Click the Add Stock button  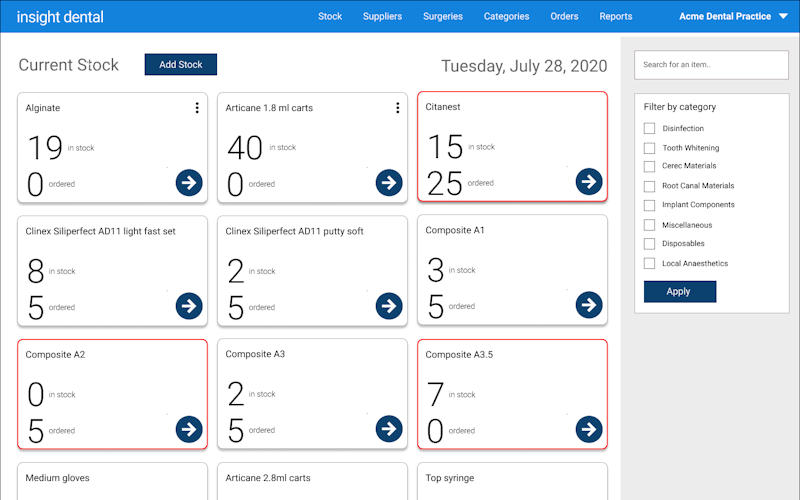pyautogui.click(x=180, y=65)
